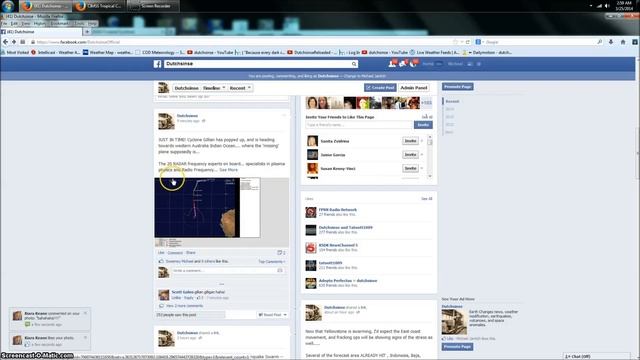
Task: Invite Jamie Garcia to like page
Action: 410,155
